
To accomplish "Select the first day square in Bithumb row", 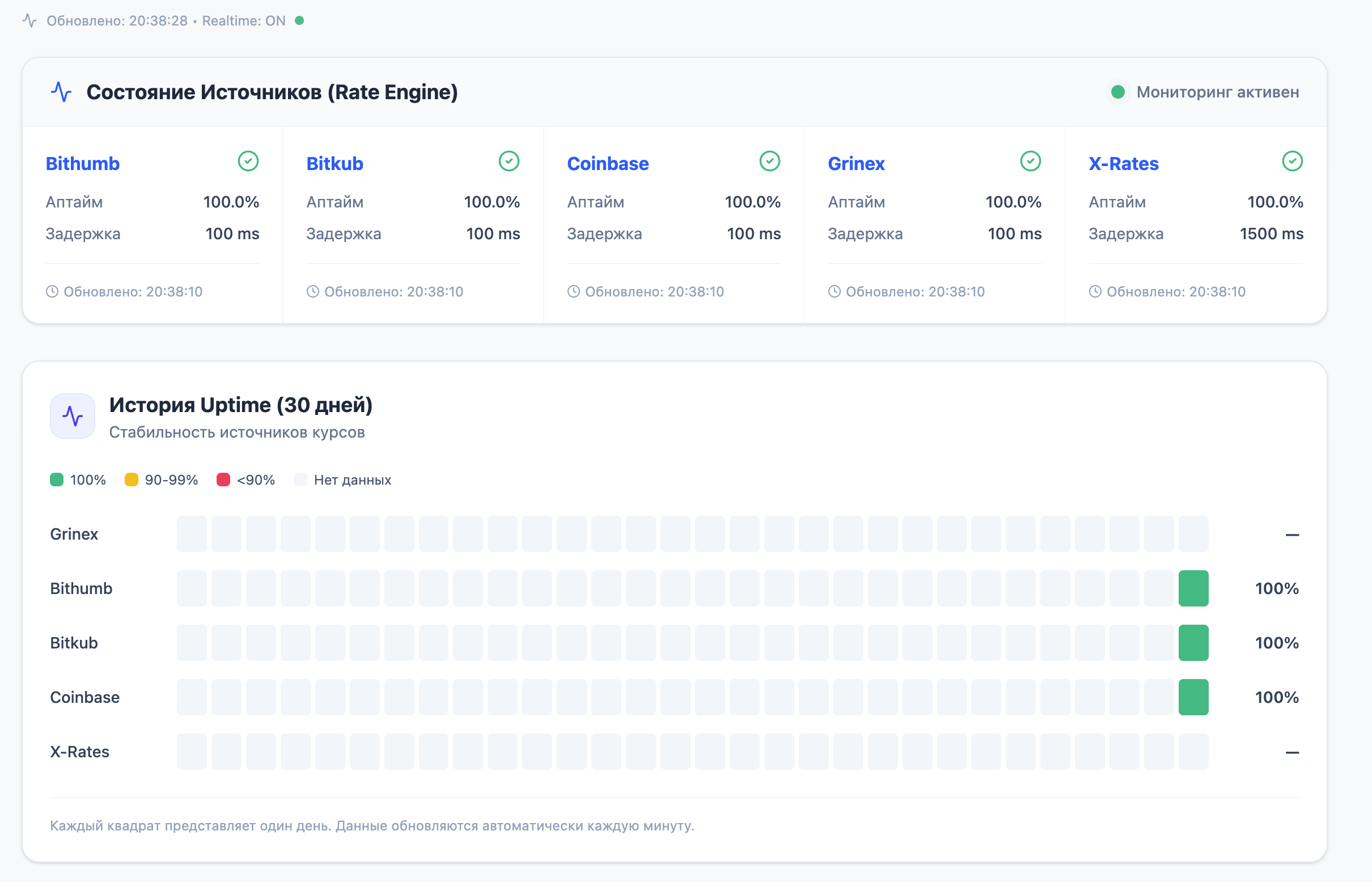I will coord(192,588).
